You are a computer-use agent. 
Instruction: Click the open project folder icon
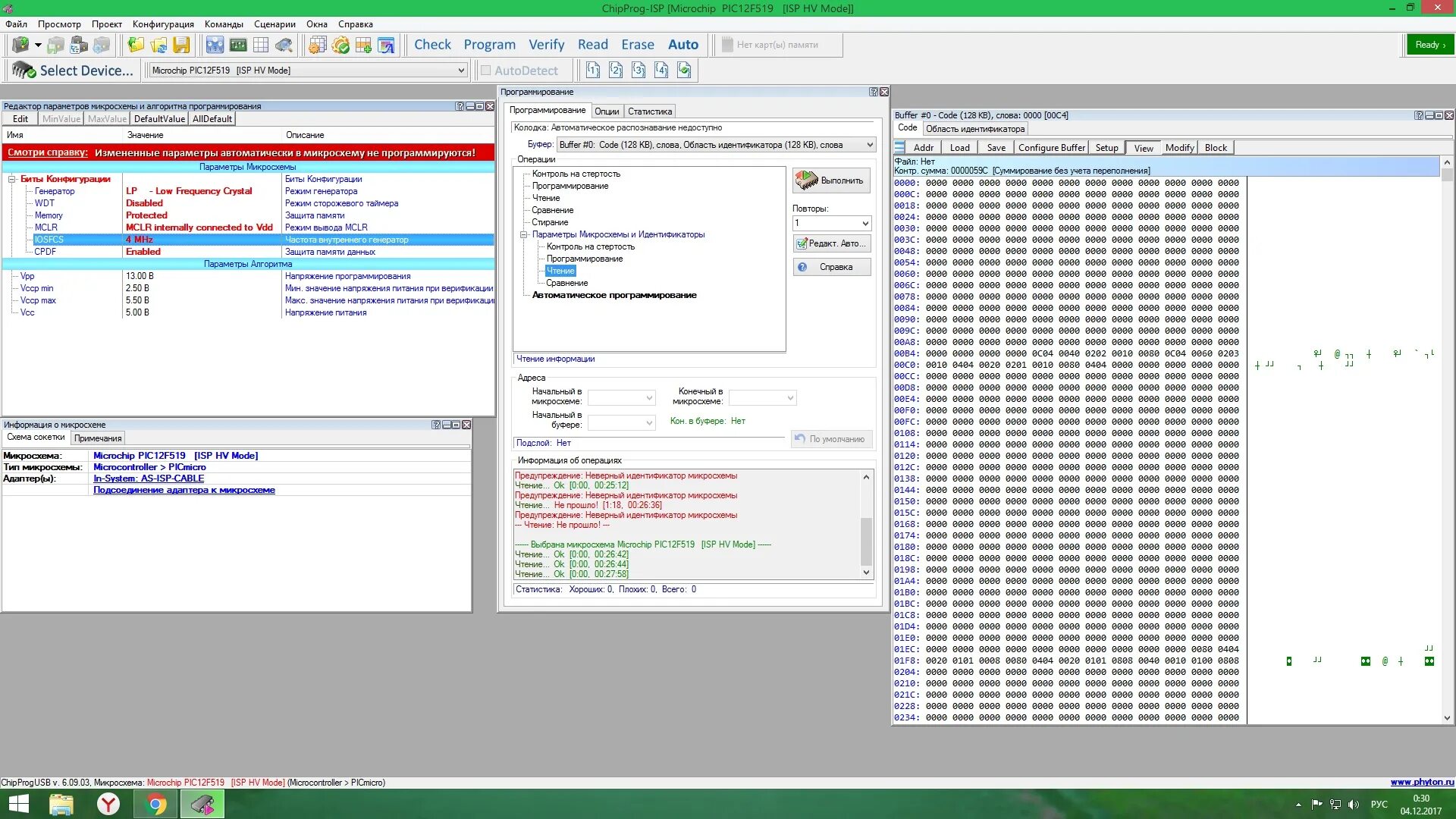coord(136,45)
